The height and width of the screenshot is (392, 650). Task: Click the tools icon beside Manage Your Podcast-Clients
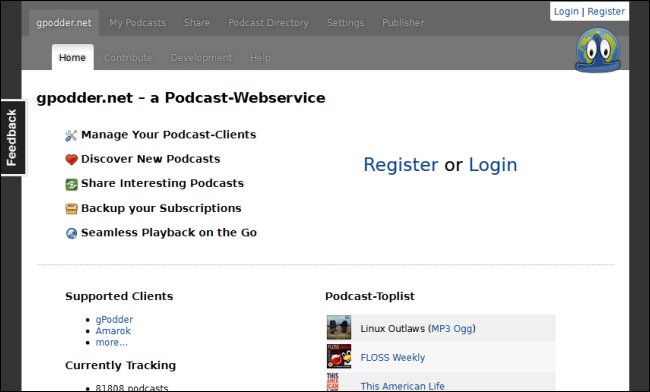click(71, 136)
